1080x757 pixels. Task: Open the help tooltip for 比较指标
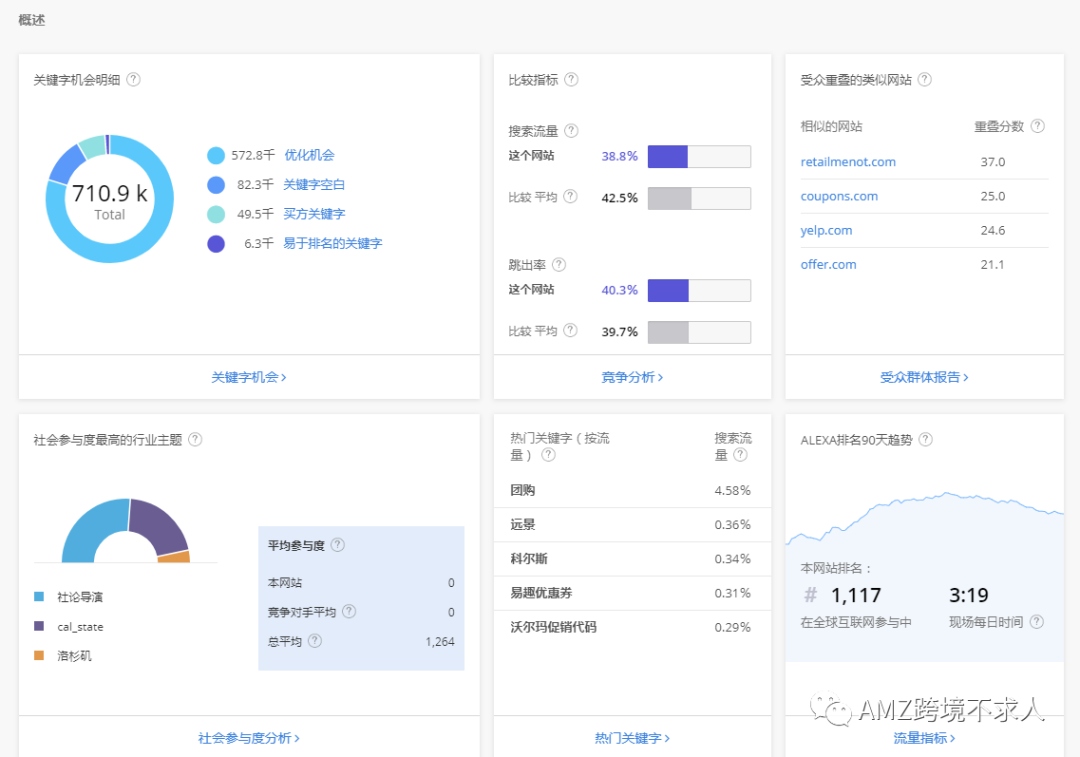[x=570, y=79]
